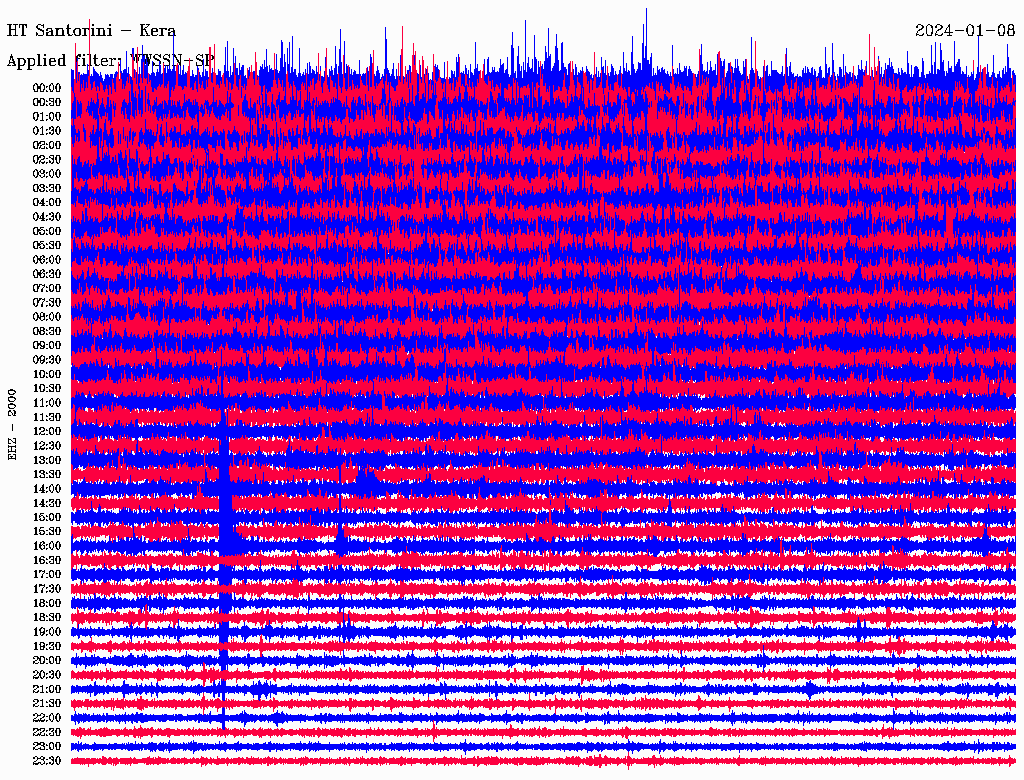The height and width of the screenshot is (780, 1024).
Task: Click the 13:30 time row label
Action: coord(47,475)
